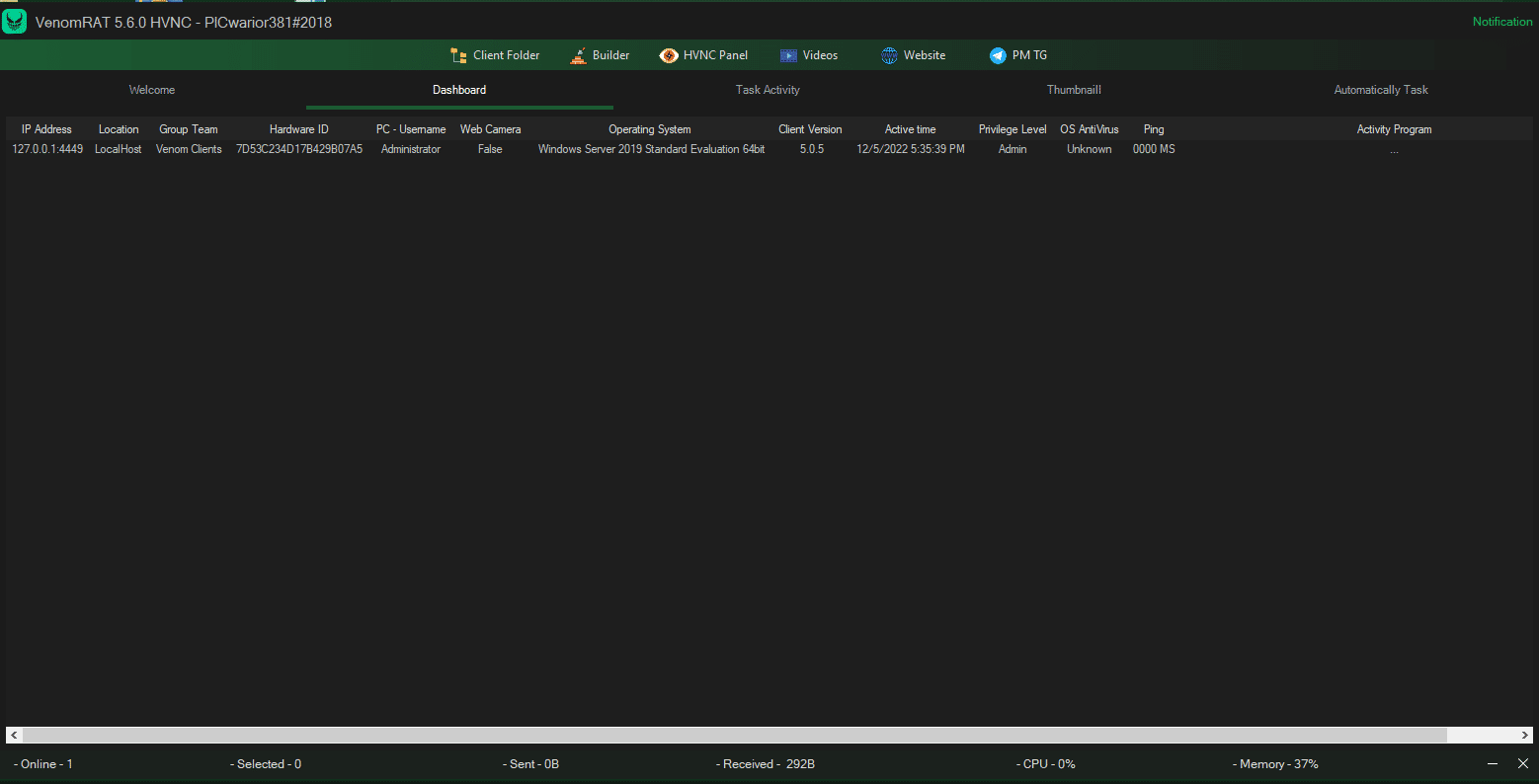The height and width of the screenshot is (784, 1539).
Task: Click the Location column header
Action: pyautogui.click(x=119, y=129)
